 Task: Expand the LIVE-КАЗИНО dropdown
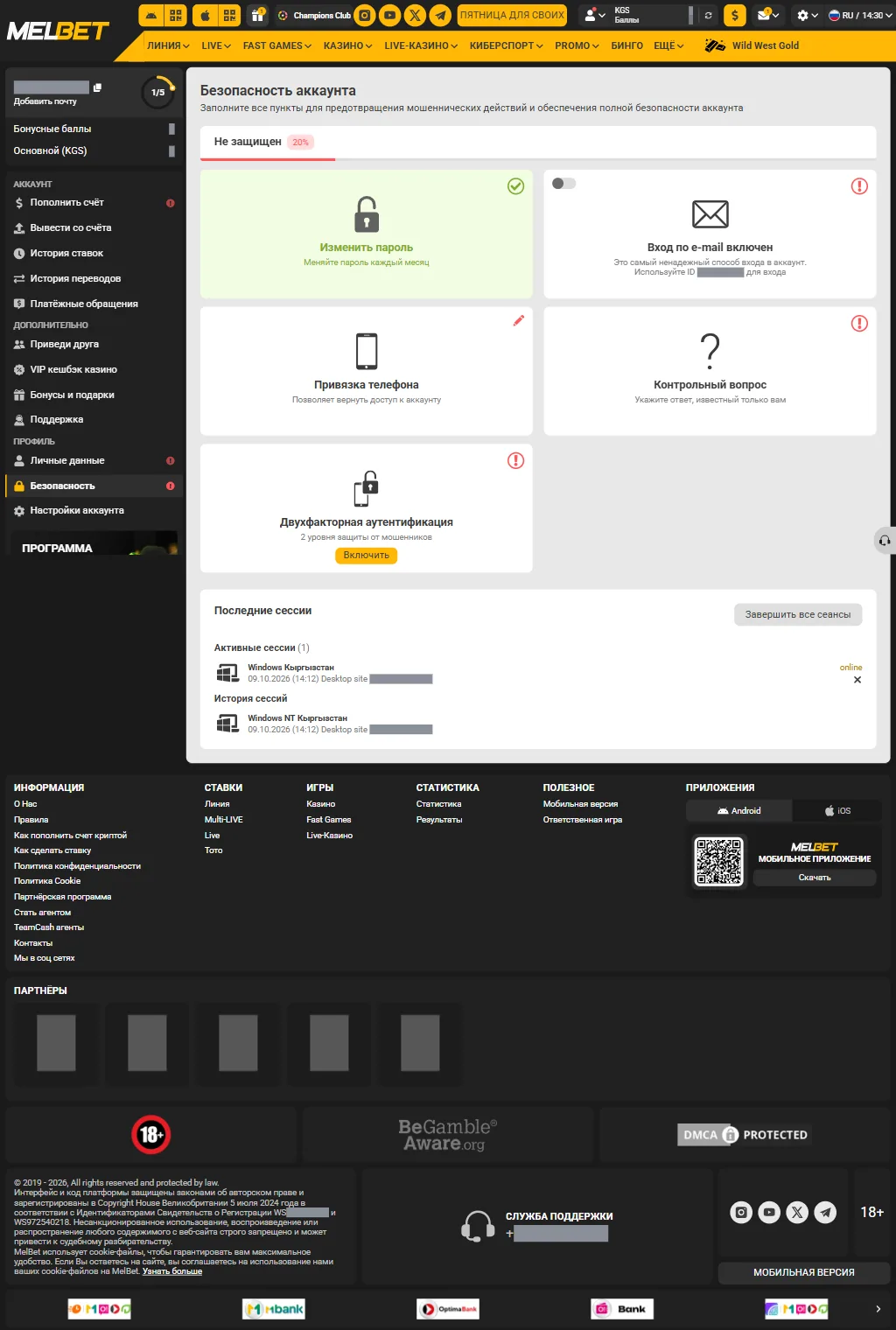[x=421, y=45]
